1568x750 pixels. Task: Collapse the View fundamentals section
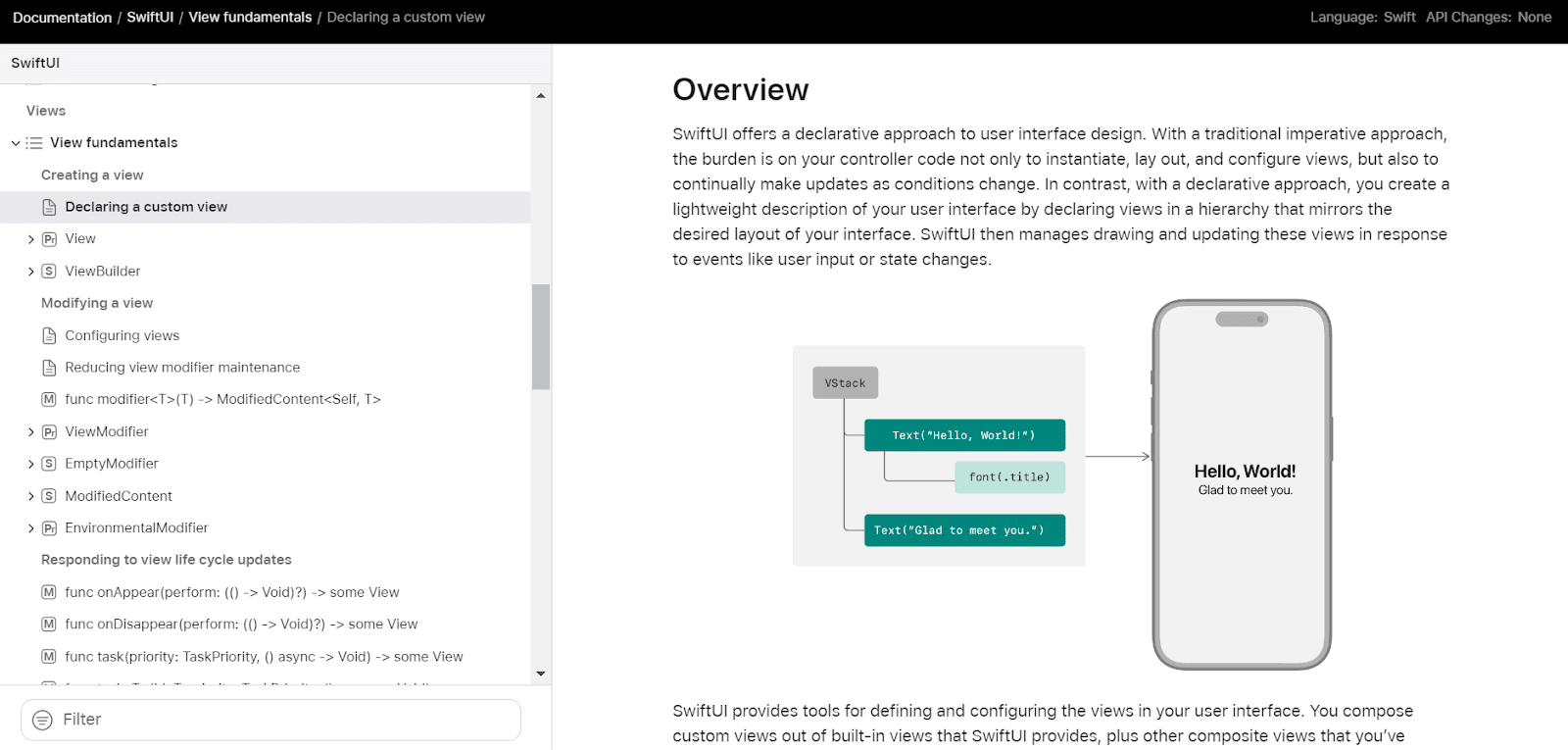[16, 143]
